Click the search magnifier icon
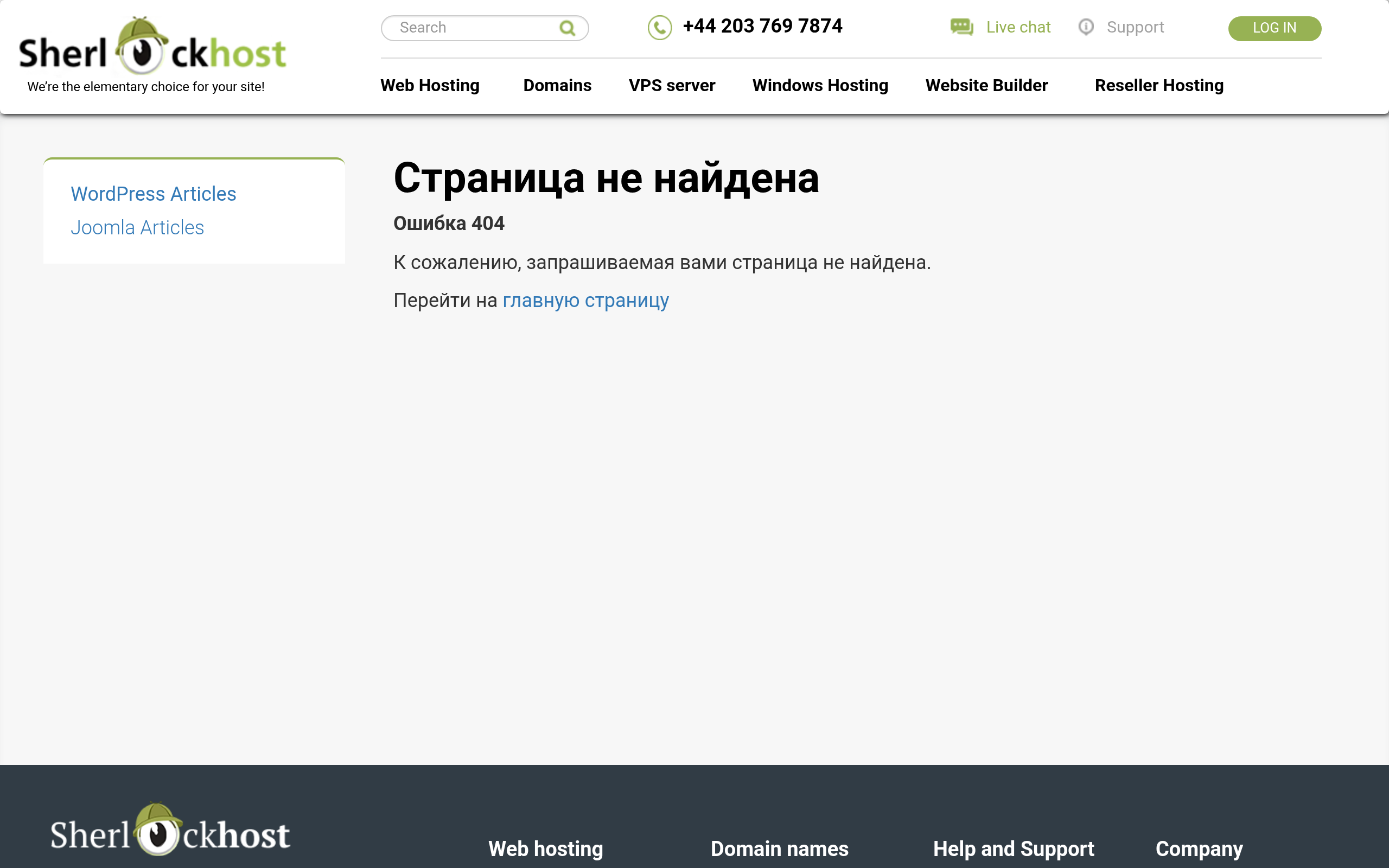Image resolution: width=1389 pixels, height=868 pixels. (567, 28)
